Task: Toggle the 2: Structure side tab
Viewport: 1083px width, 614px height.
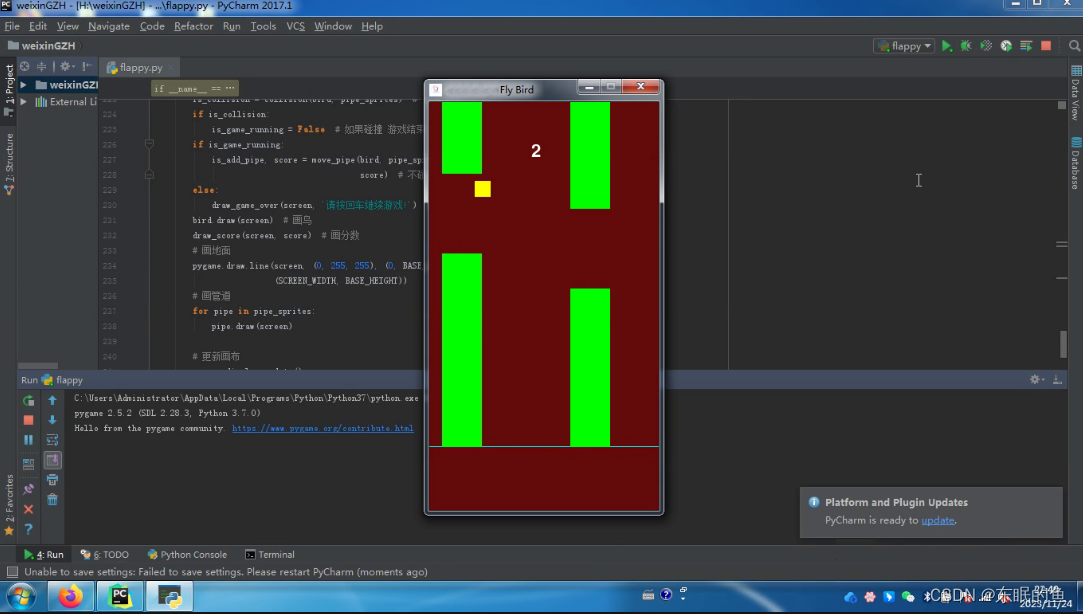Action: [x=9, y=164]
